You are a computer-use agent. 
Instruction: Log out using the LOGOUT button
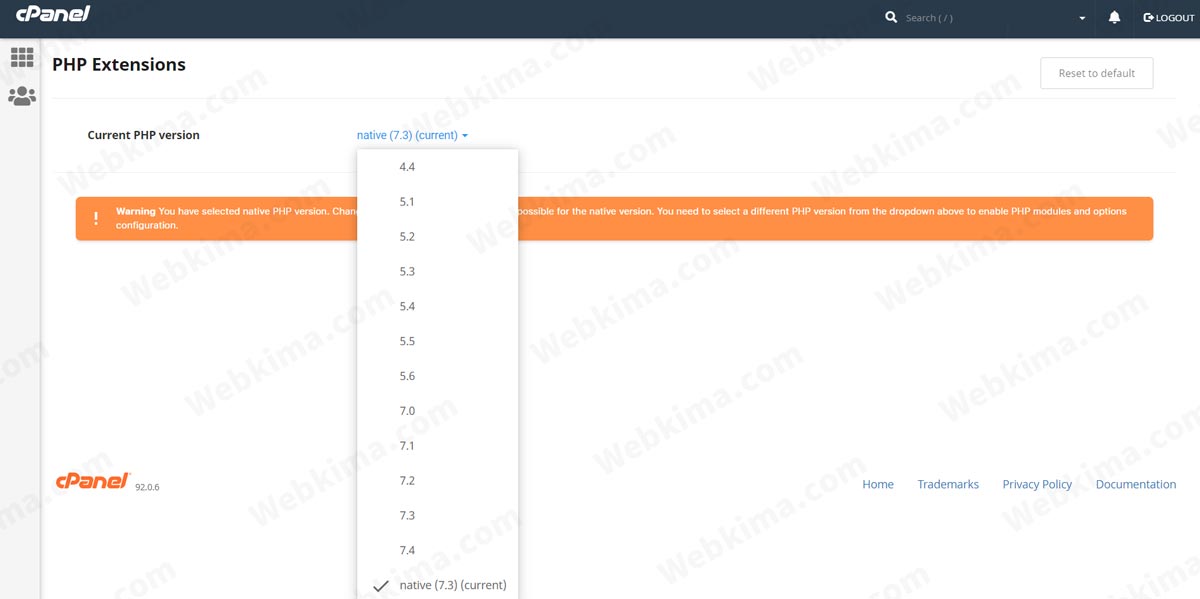pyautogui.click(x=1169, y=18)
